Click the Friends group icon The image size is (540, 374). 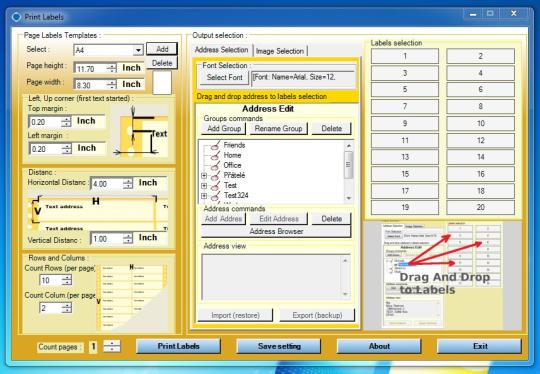216,145
